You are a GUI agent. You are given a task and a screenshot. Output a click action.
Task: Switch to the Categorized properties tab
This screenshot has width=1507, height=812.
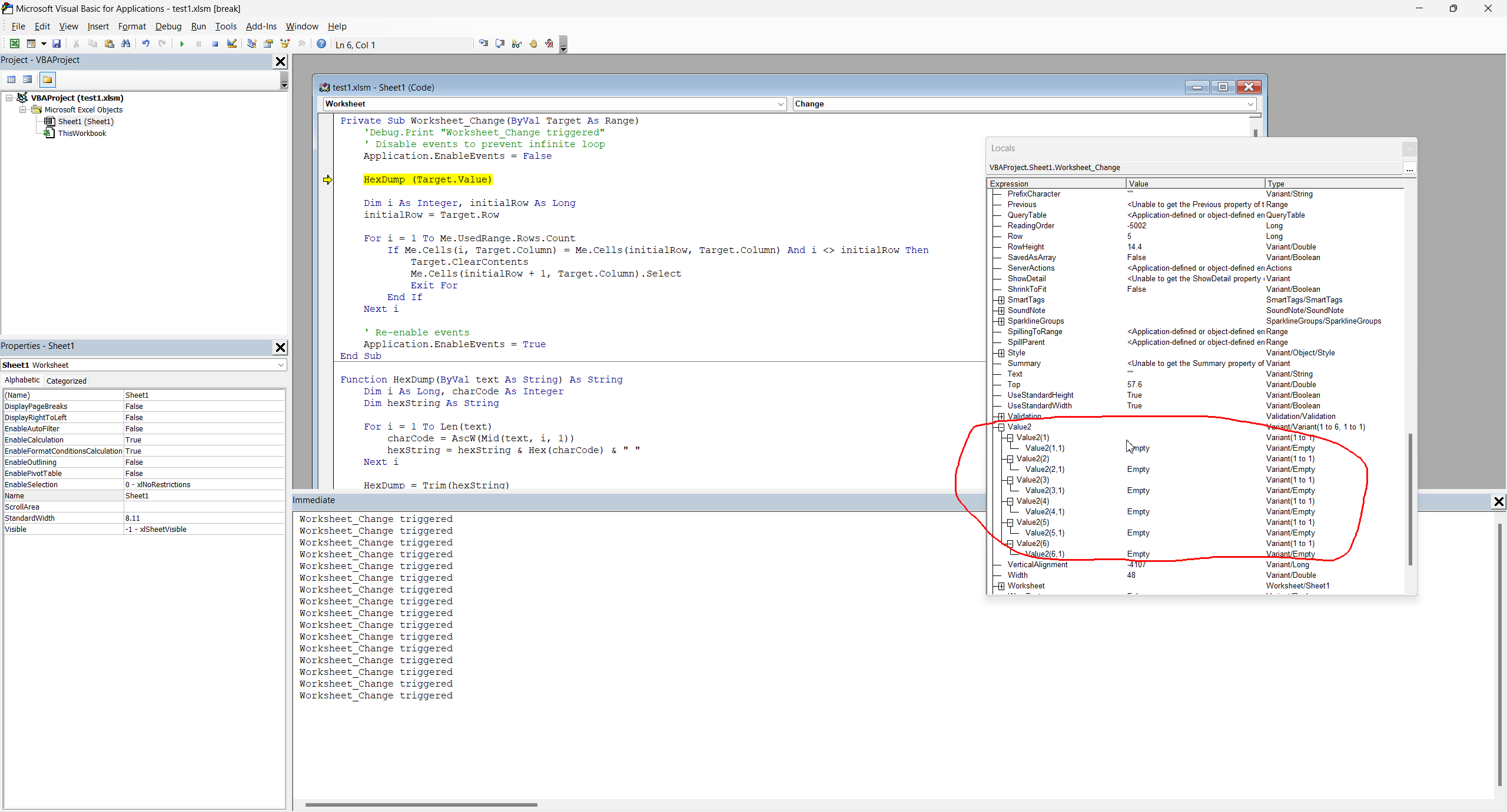pos(67,381)
